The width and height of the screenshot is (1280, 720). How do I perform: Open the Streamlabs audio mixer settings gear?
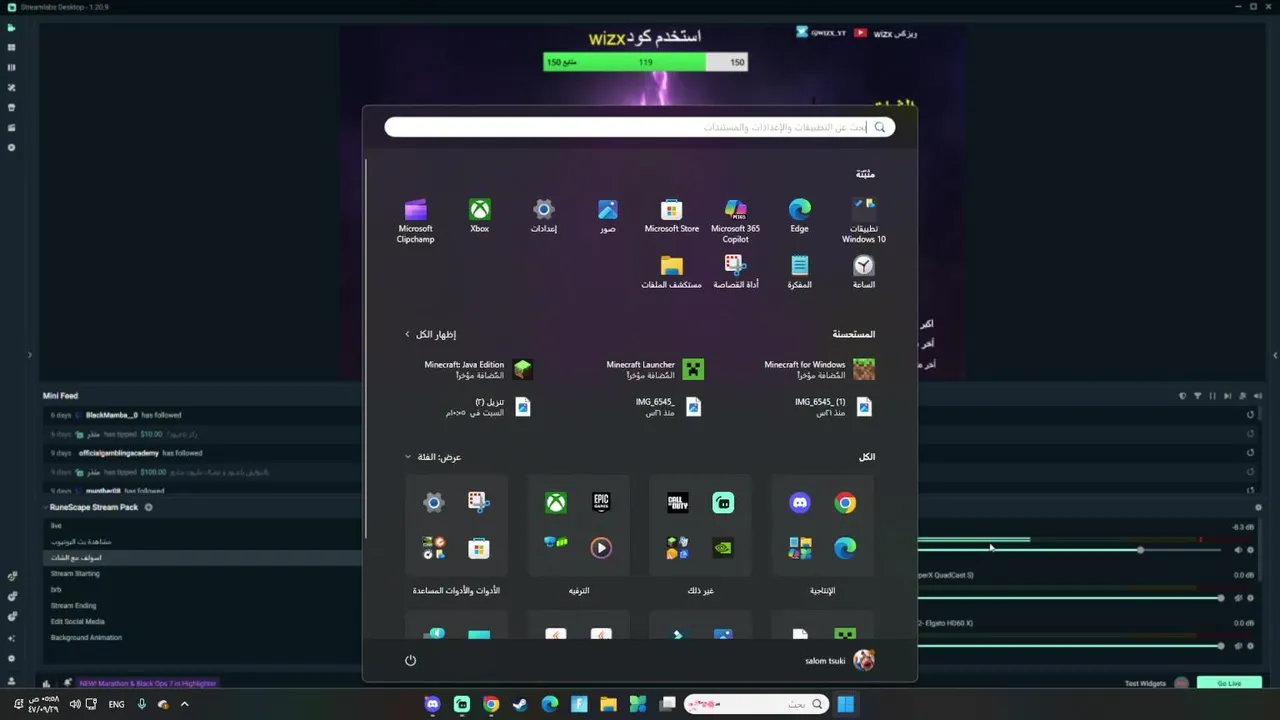click(x=1258, y=508)
